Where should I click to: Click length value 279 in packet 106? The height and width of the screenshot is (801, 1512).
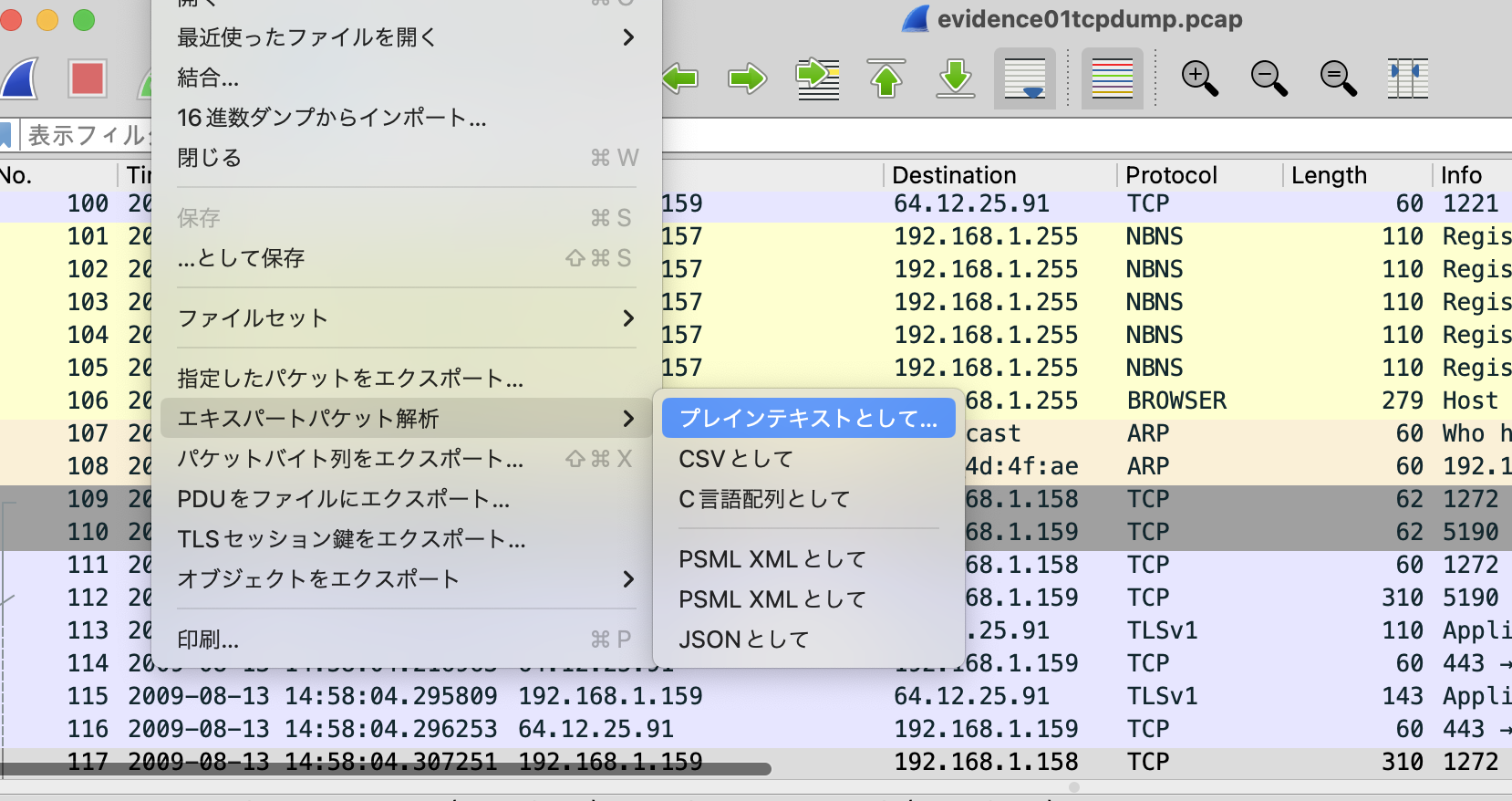[1403, 400]
